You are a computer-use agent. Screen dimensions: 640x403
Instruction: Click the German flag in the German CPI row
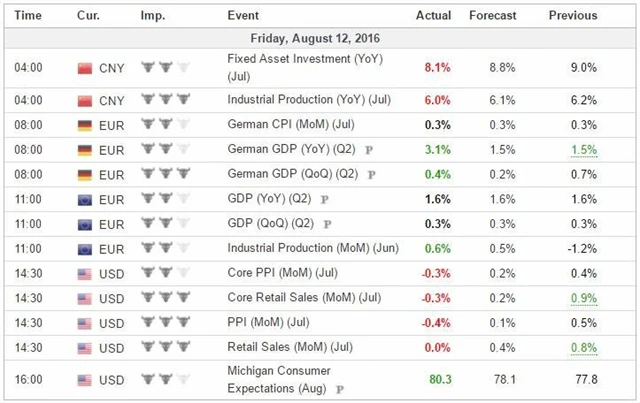tap(85, 123)
